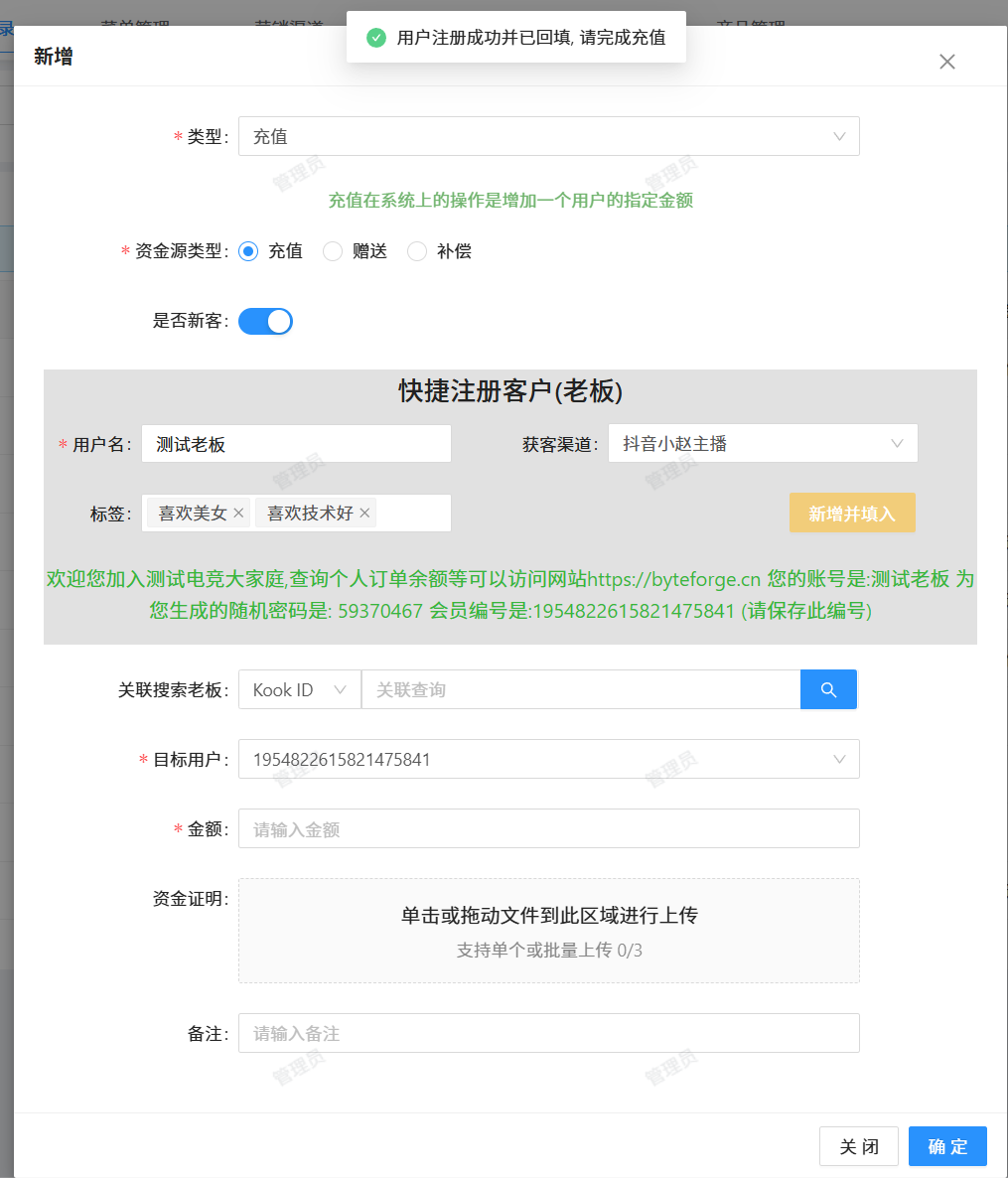This screenshot has height=1178, width=1008.
Task: Click the 用户注册成功并已回填 notification text
Action: pos(531,38)
